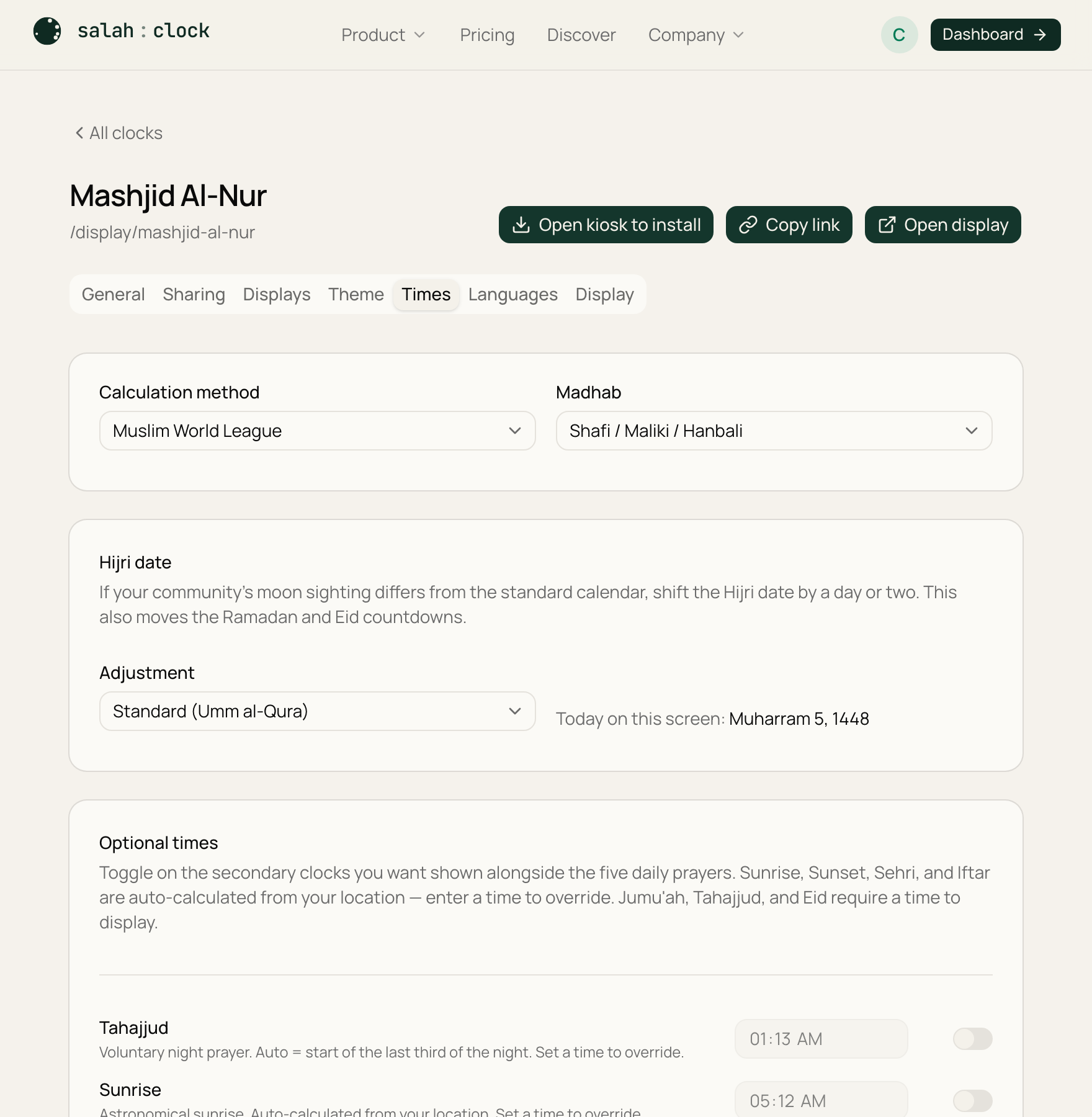Viewport: 1092px width, 1117px height.
Task: Click the download icon in kiosk button
Action: point(521,225)
